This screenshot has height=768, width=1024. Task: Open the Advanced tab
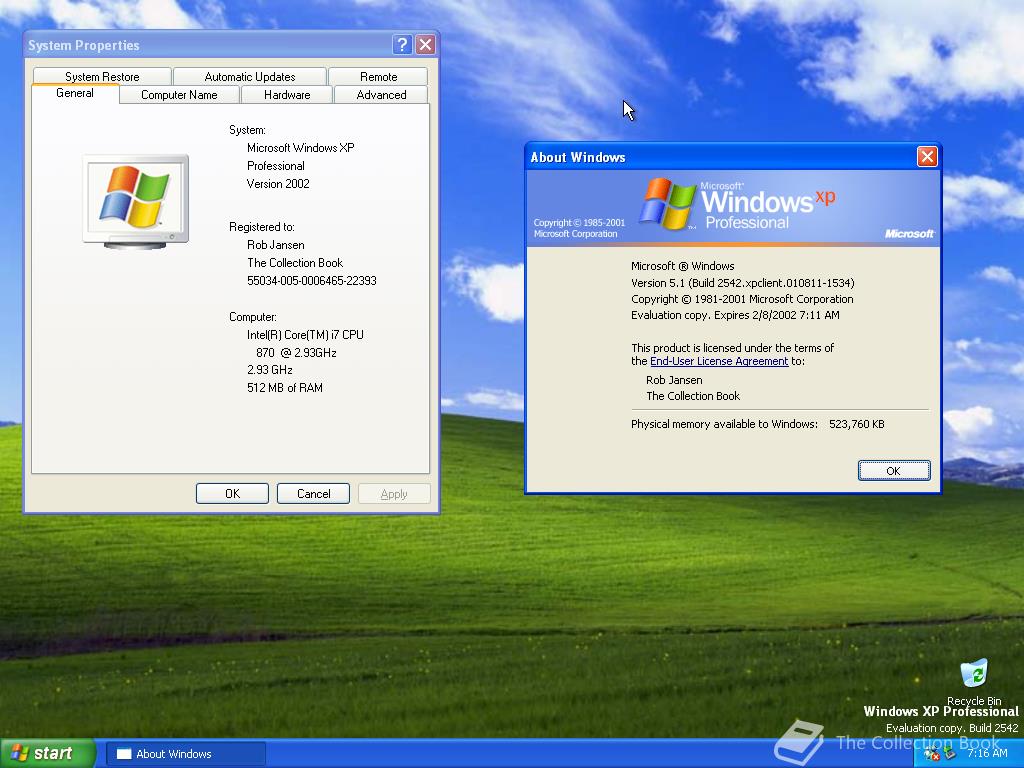(381, 95)
